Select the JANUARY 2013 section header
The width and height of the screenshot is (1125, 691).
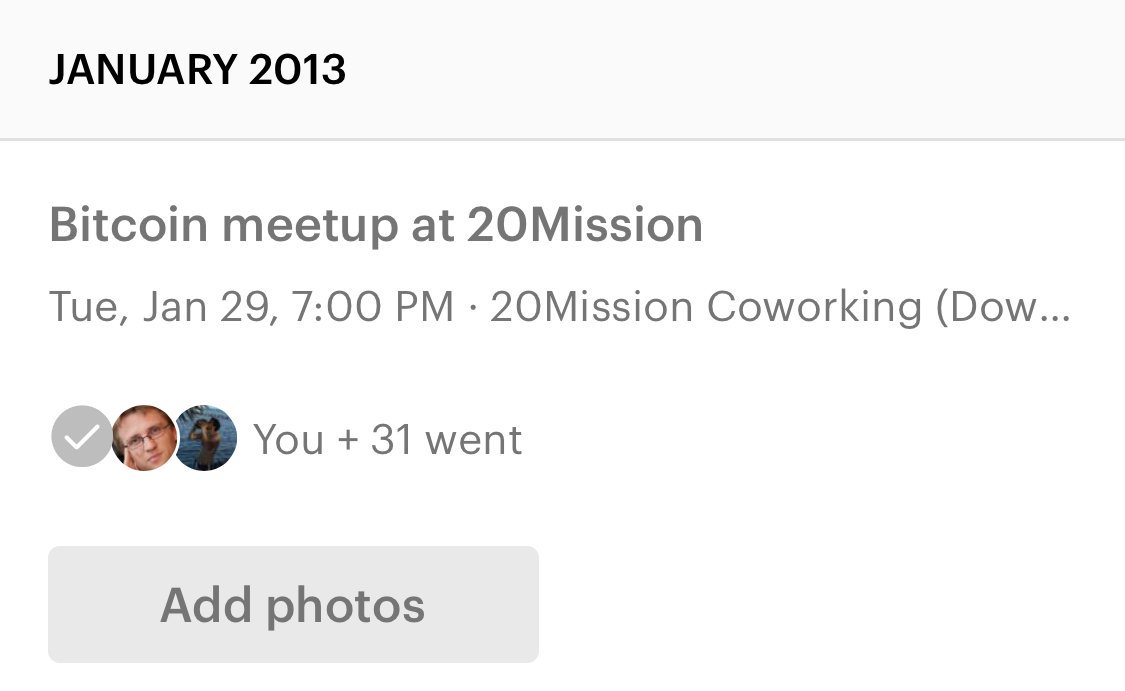(197, 69)
